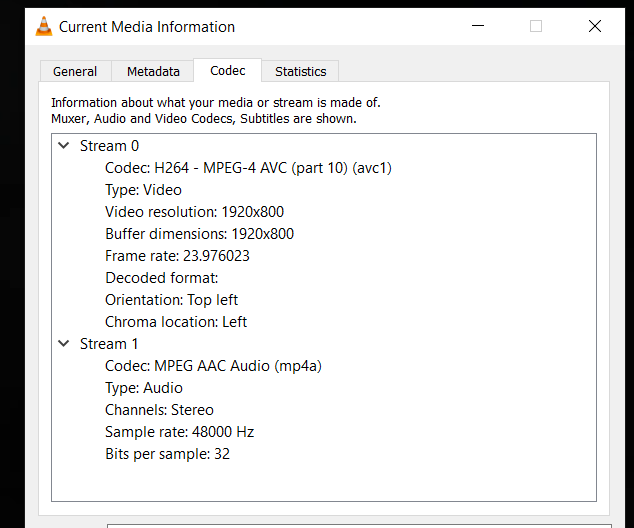Image resolution: width=634 pixels, height=528 pixels.
Task: Click the Sample rate 48000 Hz row
Action: (x=179, y=432)
